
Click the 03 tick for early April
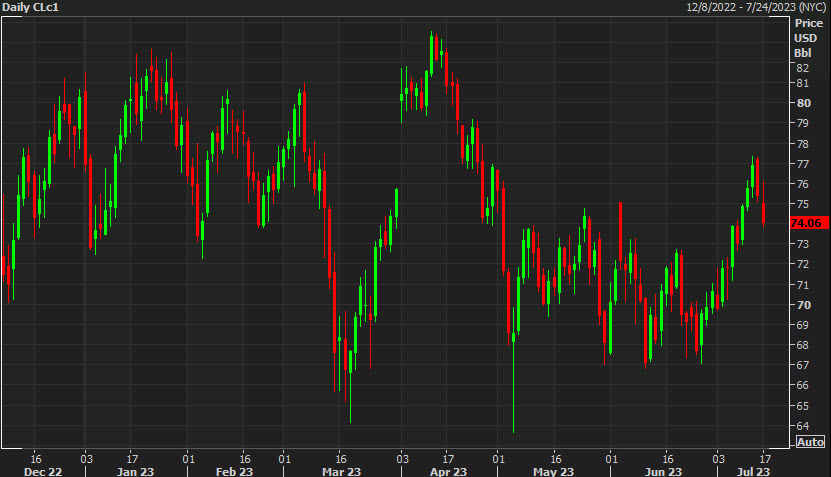[403, 458]
